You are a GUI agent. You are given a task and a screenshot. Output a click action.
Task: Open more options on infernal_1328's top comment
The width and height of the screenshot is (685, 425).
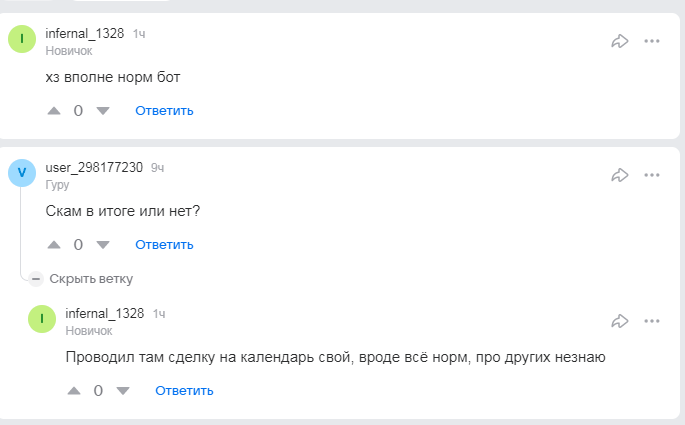coord(652,41)
